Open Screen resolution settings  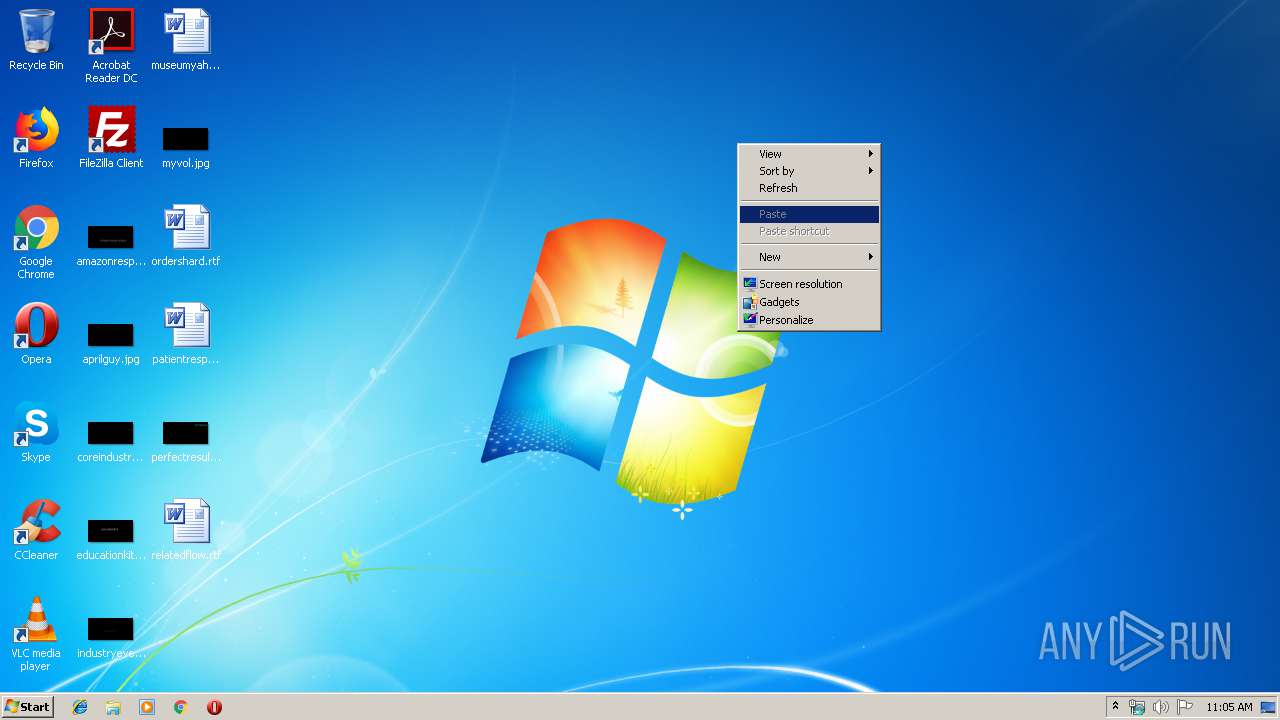[809, 284]
